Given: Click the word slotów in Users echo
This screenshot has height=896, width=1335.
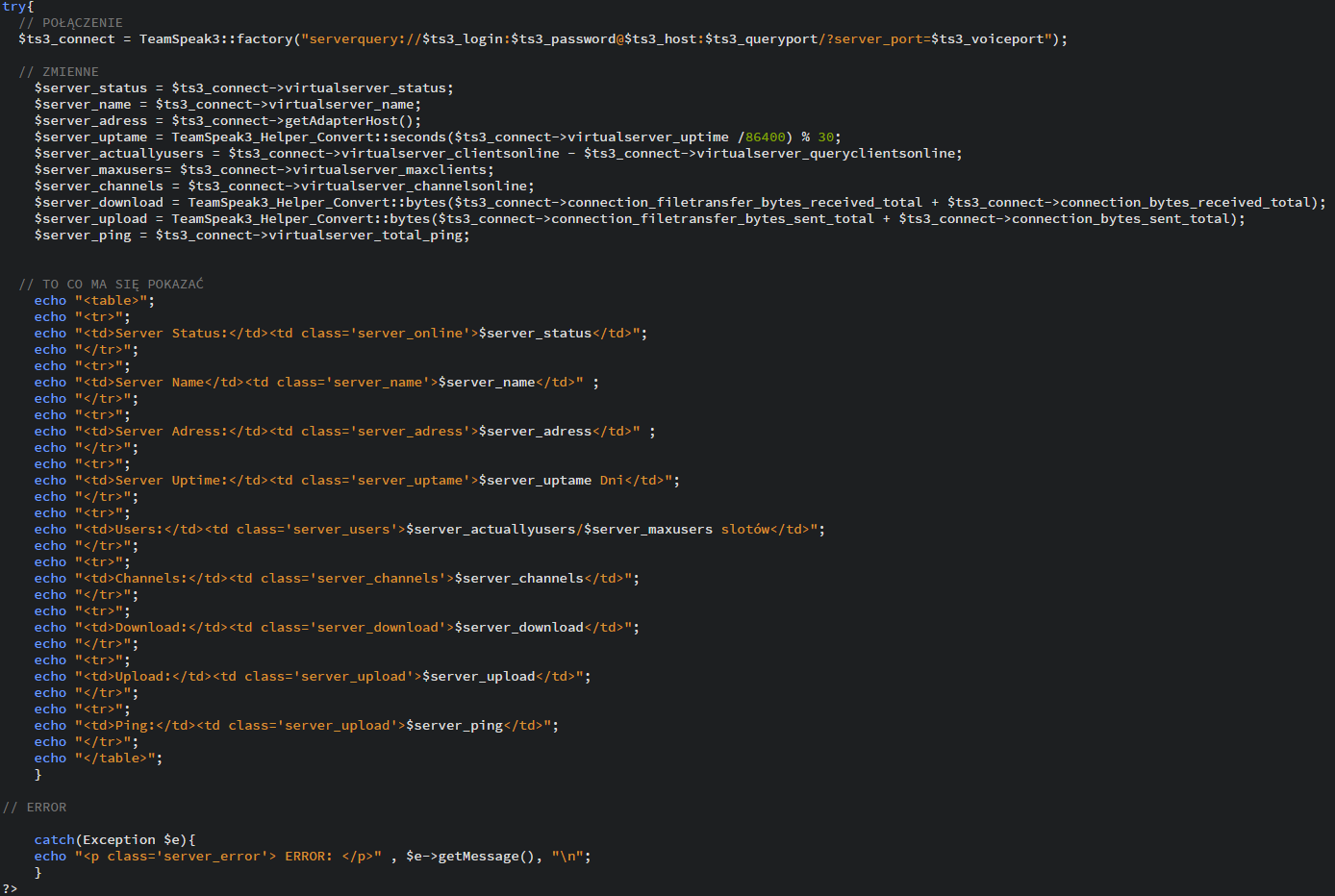Looking at the screenshot, I should (x=745, y=530).
